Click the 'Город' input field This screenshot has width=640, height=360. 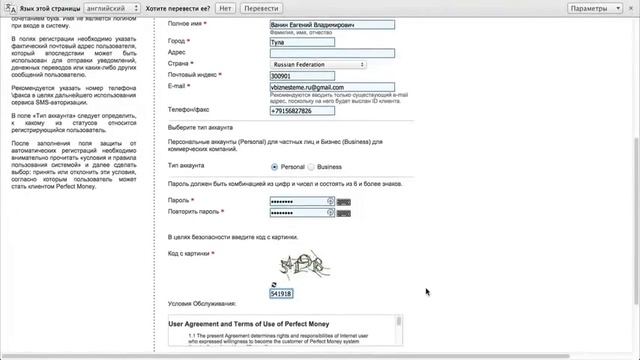tap(302, 42)
